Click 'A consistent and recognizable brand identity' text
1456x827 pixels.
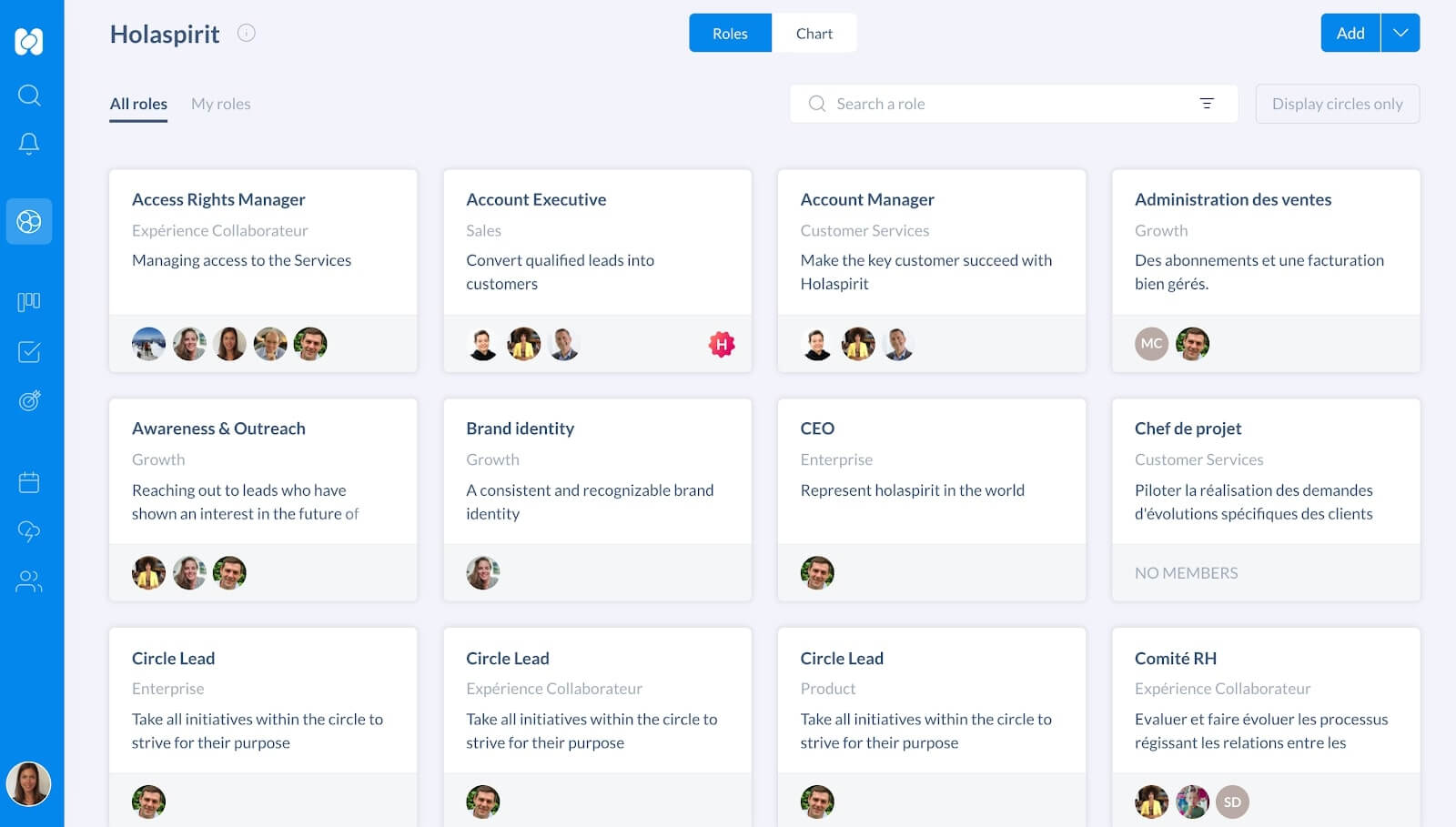(x=590, y=502)
